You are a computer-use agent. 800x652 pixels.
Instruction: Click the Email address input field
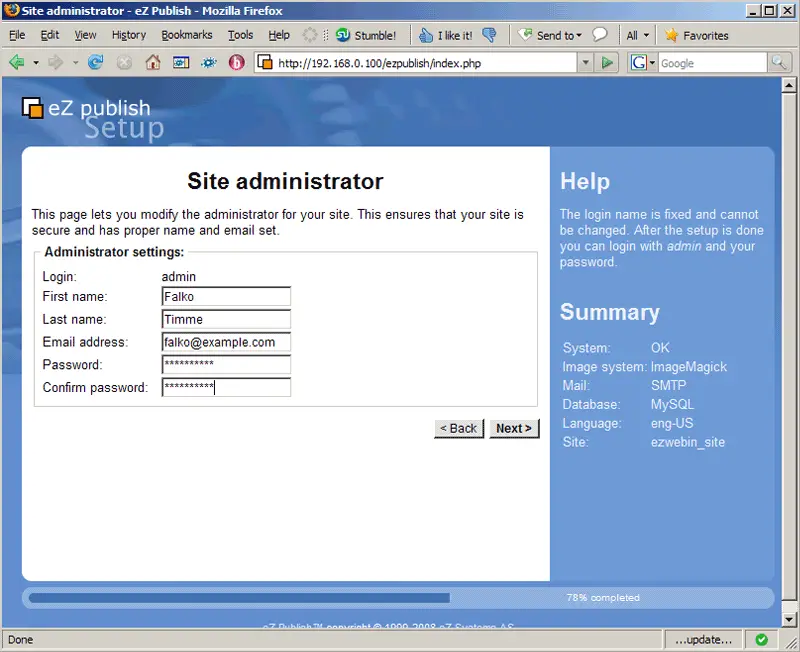point(226,342)
